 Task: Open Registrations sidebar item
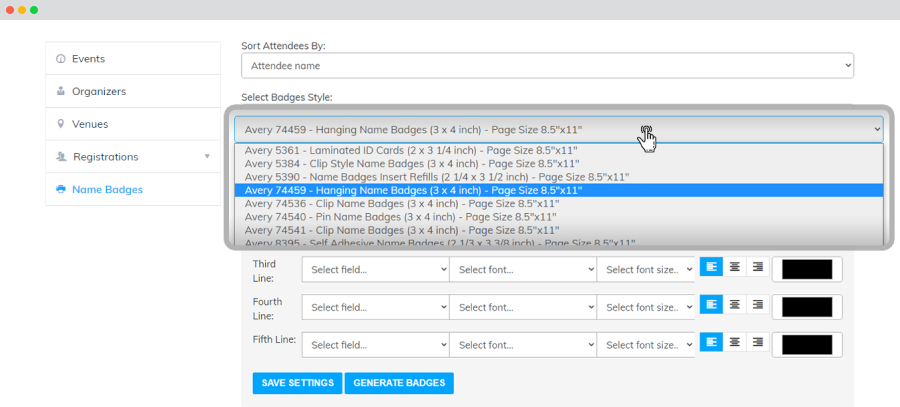(133, 157)
